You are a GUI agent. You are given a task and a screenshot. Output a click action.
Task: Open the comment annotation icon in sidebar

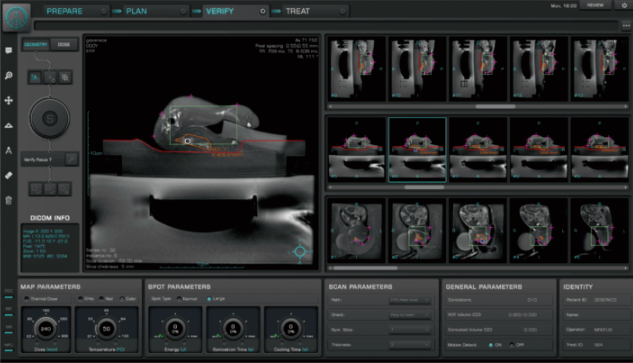8,50
